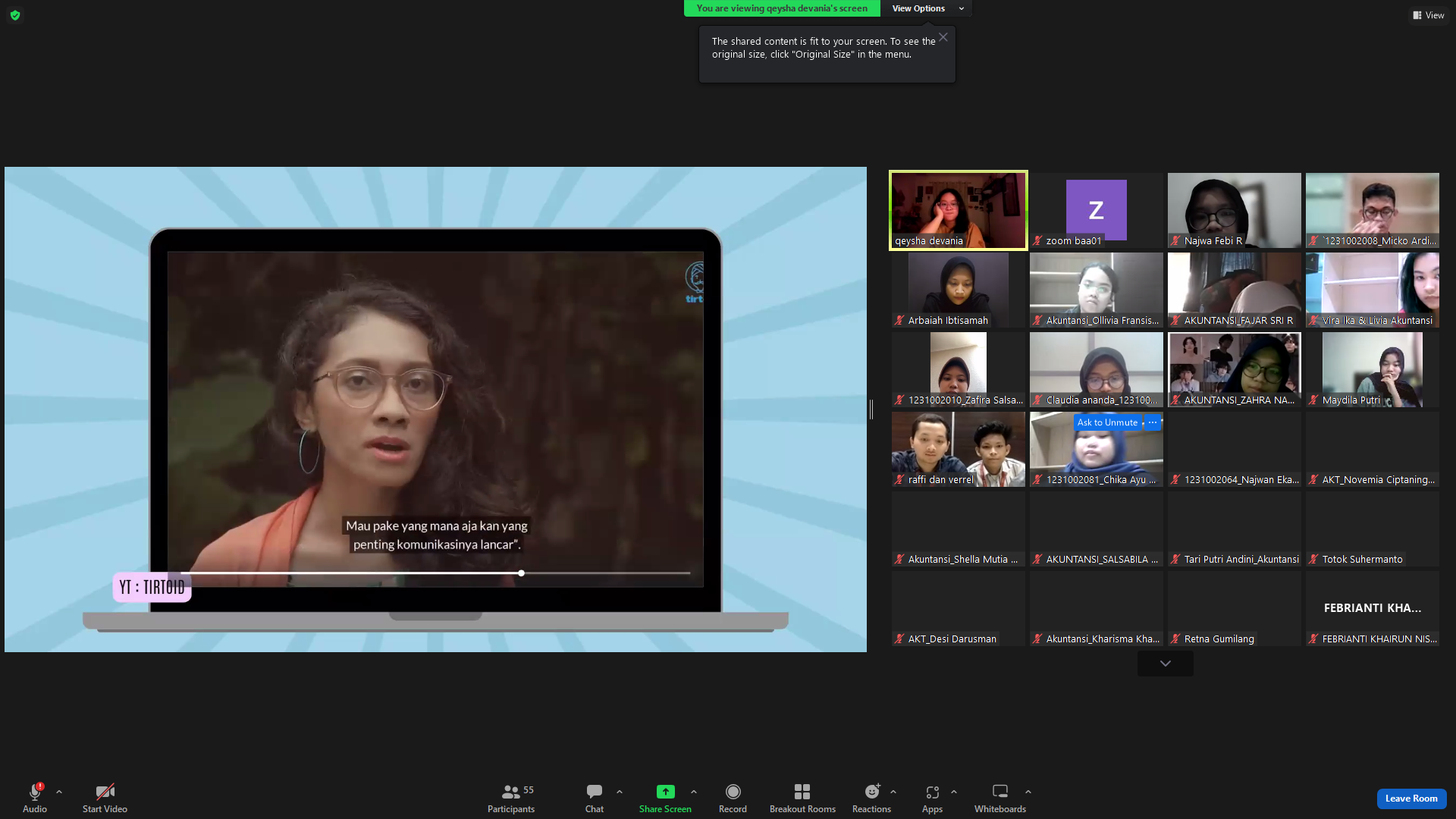Select AKUNTANSI_ZAHRA NA video tile
Viewport: 1456px width, 819px height.
coord(1235,369)
